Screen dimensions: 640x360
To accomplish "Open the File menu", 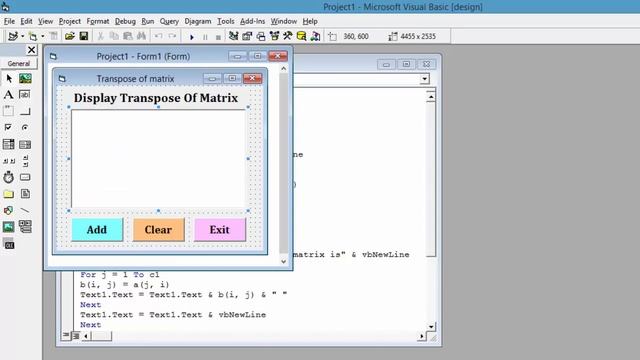I will [9, 21].
